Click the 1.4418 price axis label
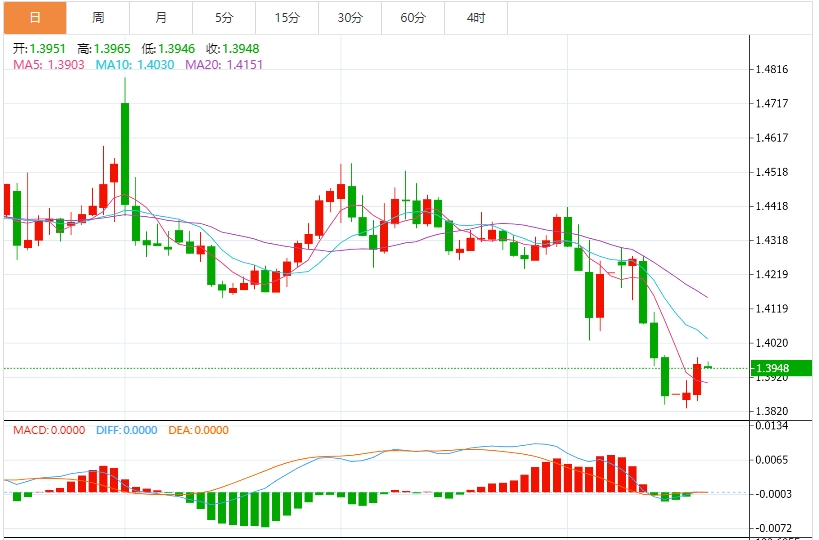This screenshot has width=819, height=540. coord(772,206)
